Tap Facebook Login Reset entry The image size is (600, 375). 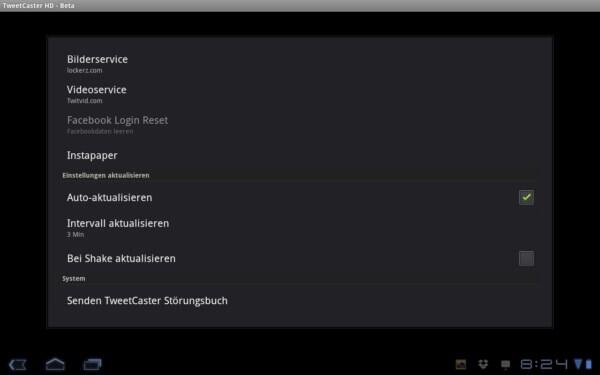(300, 125)
